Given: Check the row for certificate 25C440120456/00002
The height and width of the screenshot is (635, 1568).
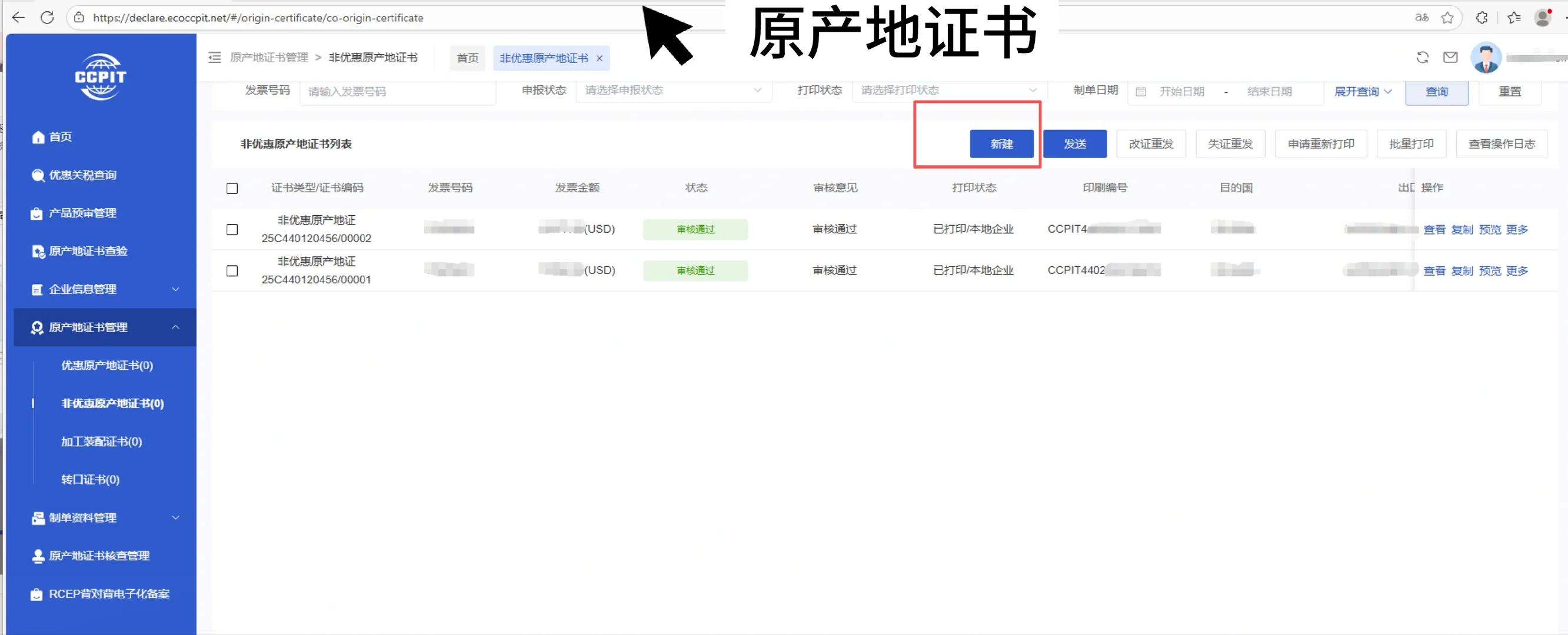Looking at the screenshot, I should pyautogui.click(x=232, y=229).
